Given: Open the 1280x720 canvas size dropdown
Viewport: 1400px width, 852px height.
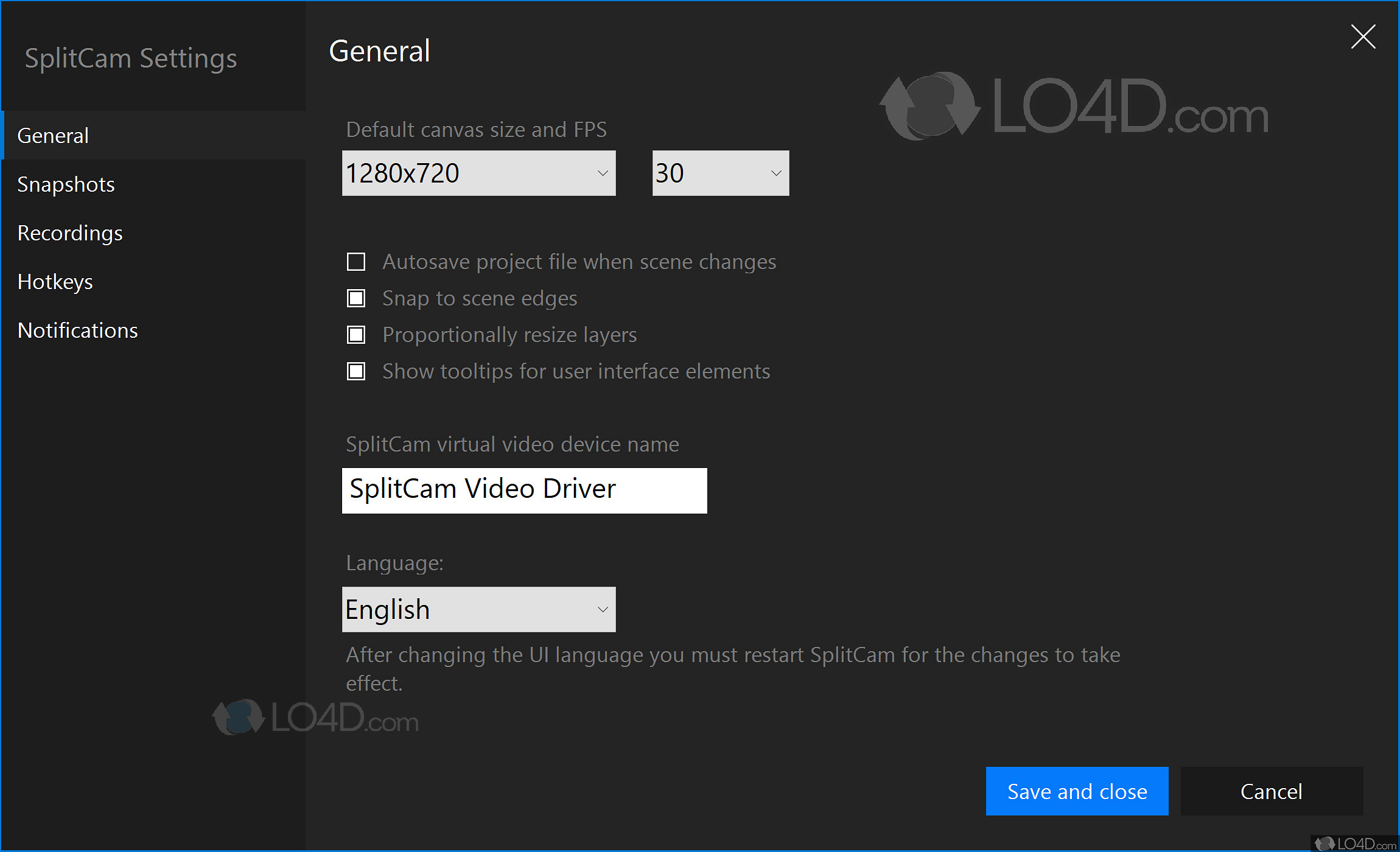Looking at the screenshot, I should tap(478, 173).
